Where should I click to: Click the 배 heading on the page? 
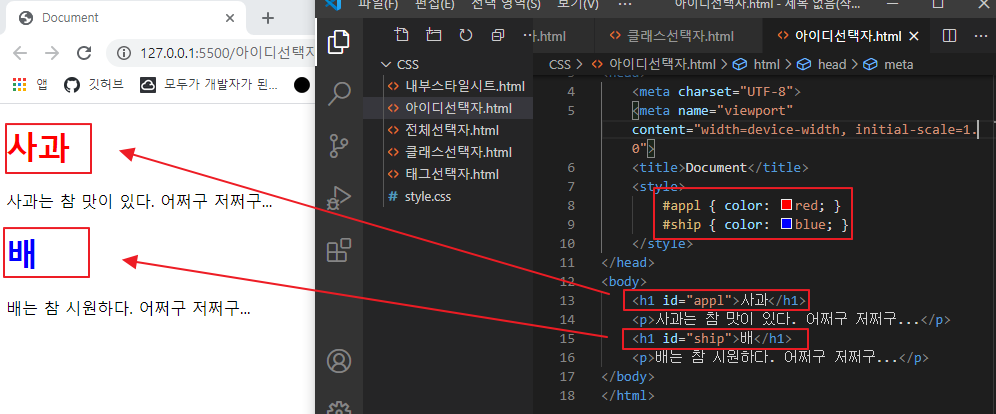22,252
